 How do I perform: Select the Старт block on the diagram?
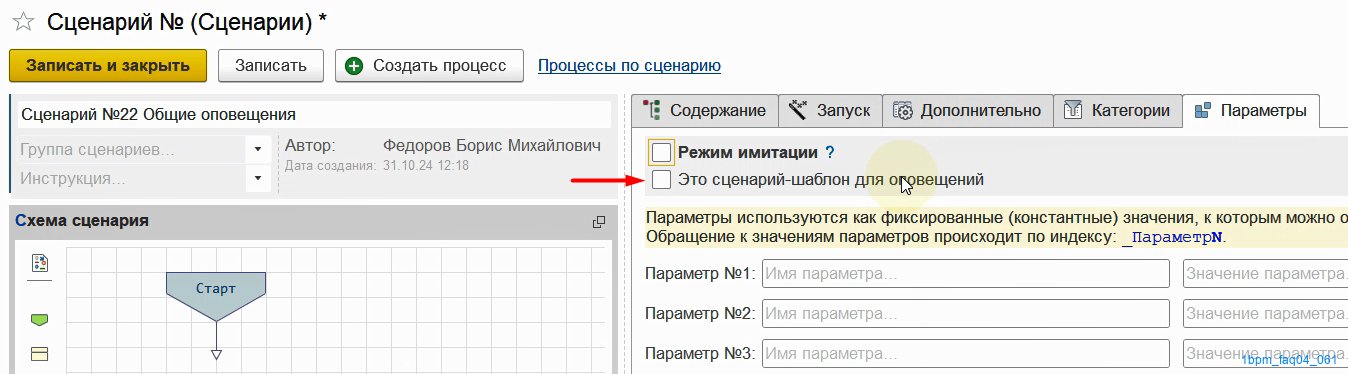pos(216,295)
